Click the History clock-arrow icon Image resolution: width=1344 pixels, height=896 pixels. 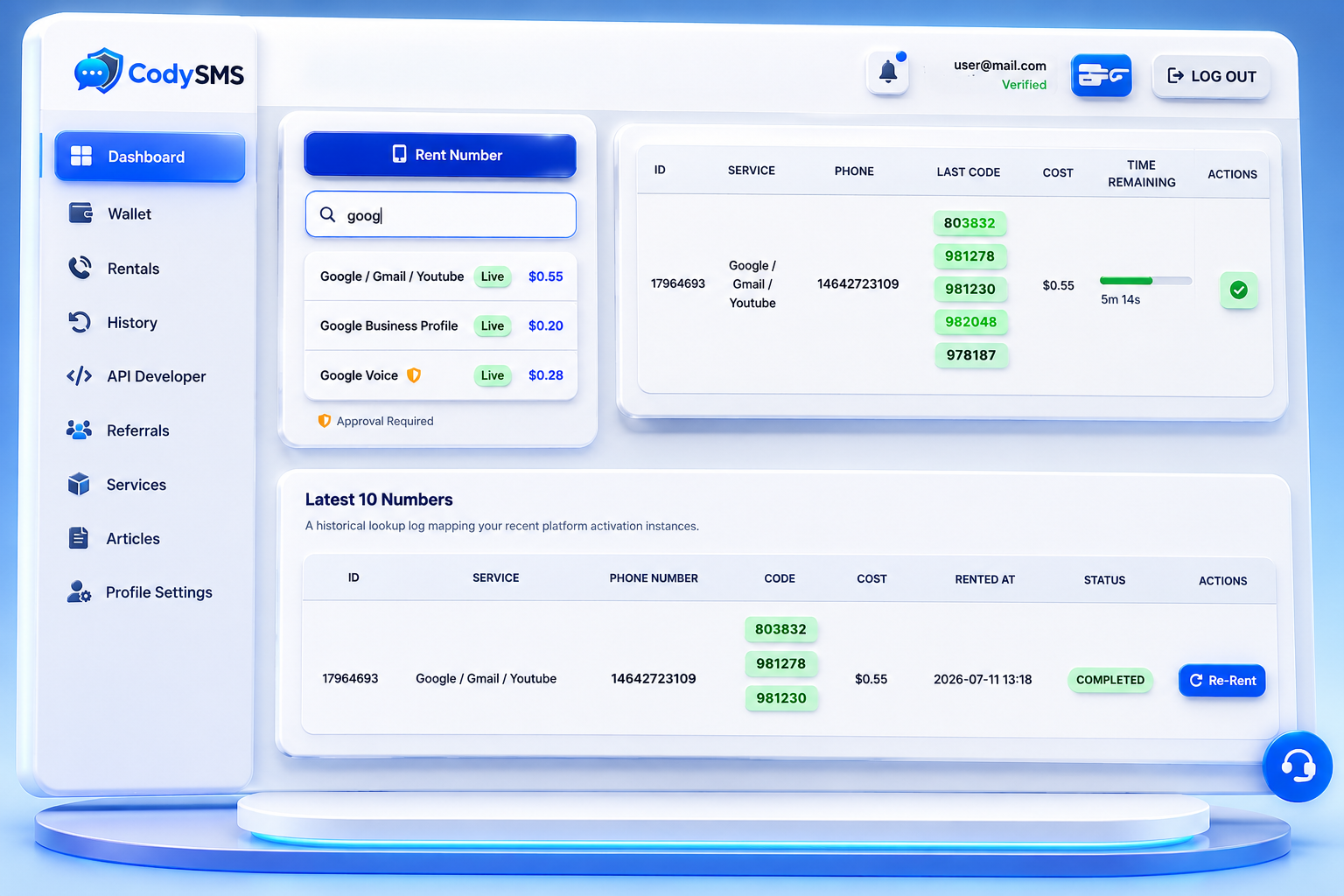80,322
